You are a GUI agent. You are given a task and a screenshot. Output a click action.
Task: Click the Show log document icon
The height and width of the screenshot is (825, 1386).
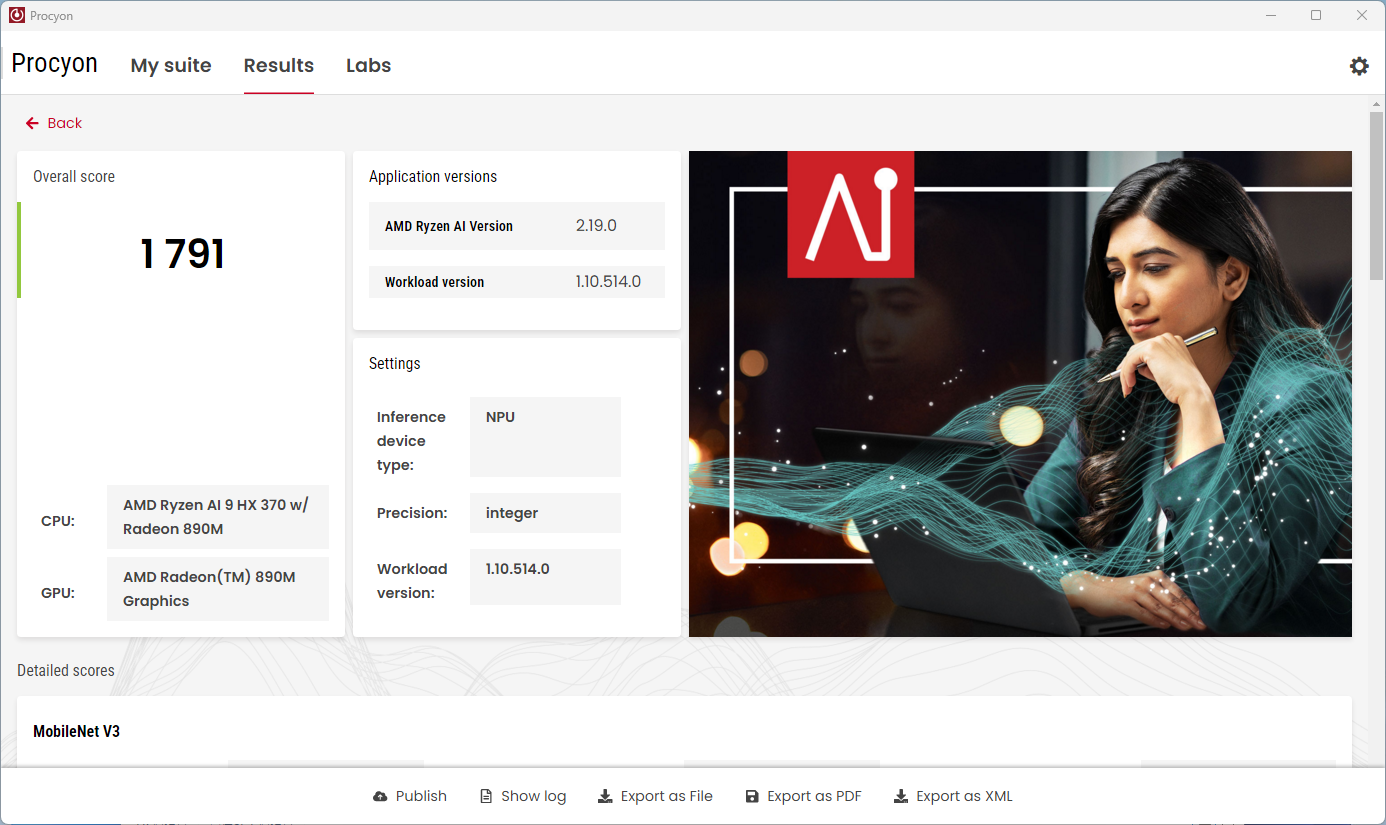click(x=486, y=797)
